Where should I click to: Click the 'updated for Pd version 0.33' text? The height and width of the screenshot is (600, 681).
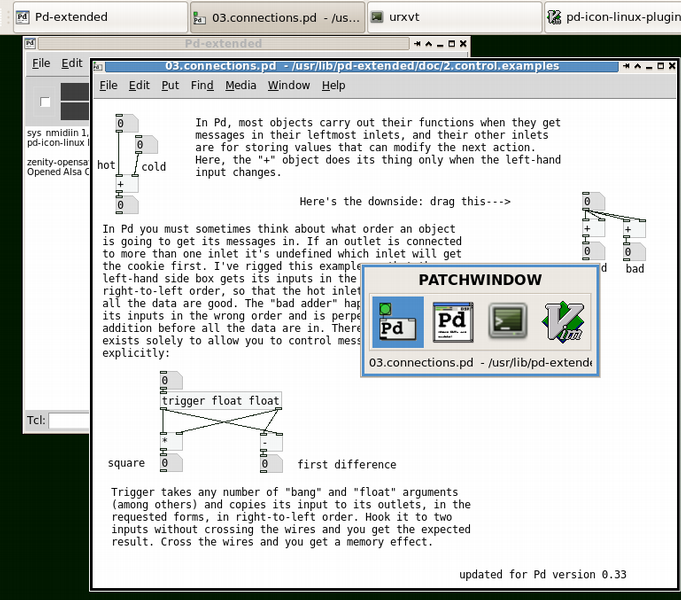pos(542,574)
